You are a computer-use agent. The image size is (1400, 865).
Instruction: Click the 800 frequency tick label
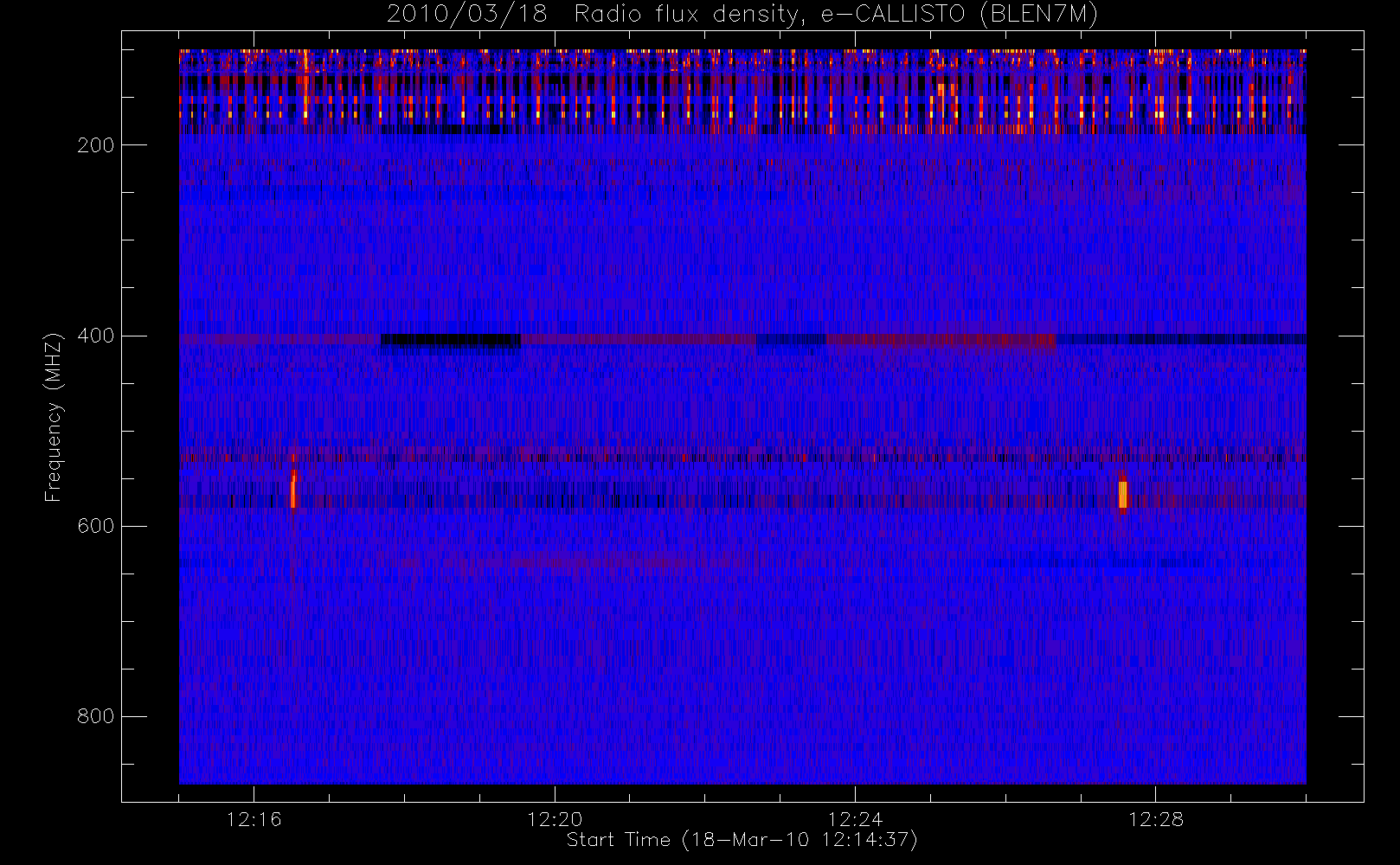[x=95, y=716]
